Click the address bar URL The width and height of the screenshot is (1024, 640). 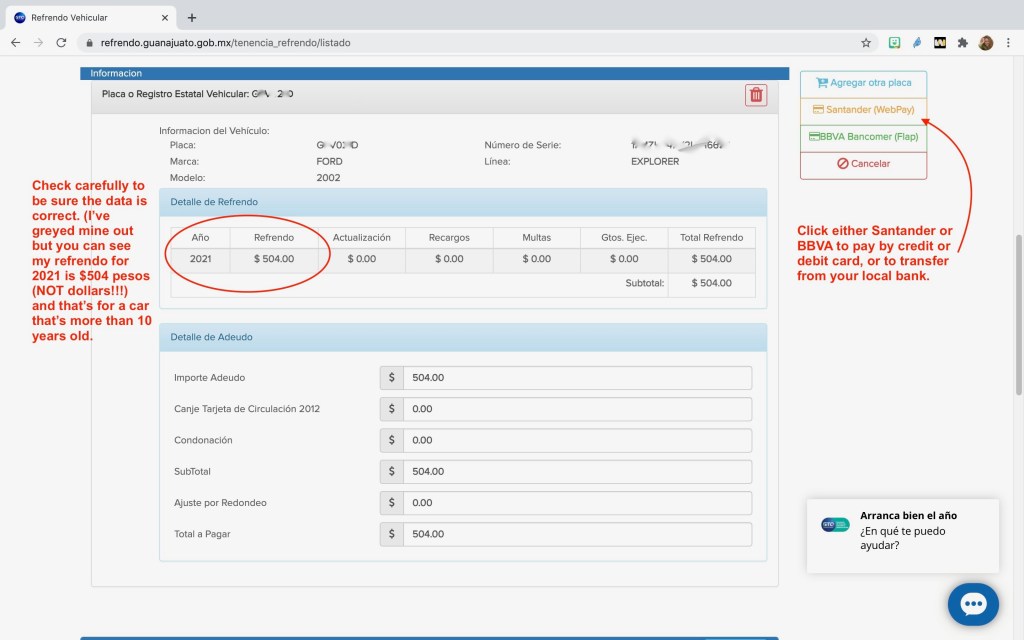[225, 43]
